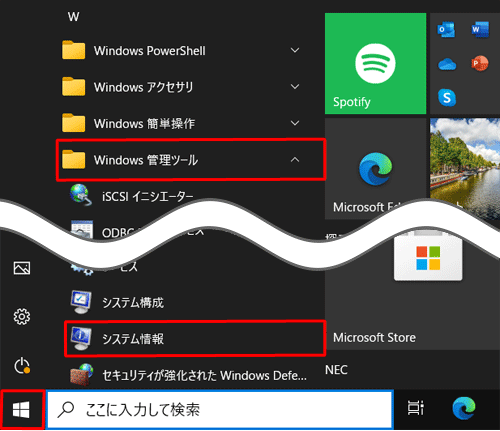Screen dimensions: 500x431
Task: Open the Microsoft Edge tile
Action: (x=375, y=168)
